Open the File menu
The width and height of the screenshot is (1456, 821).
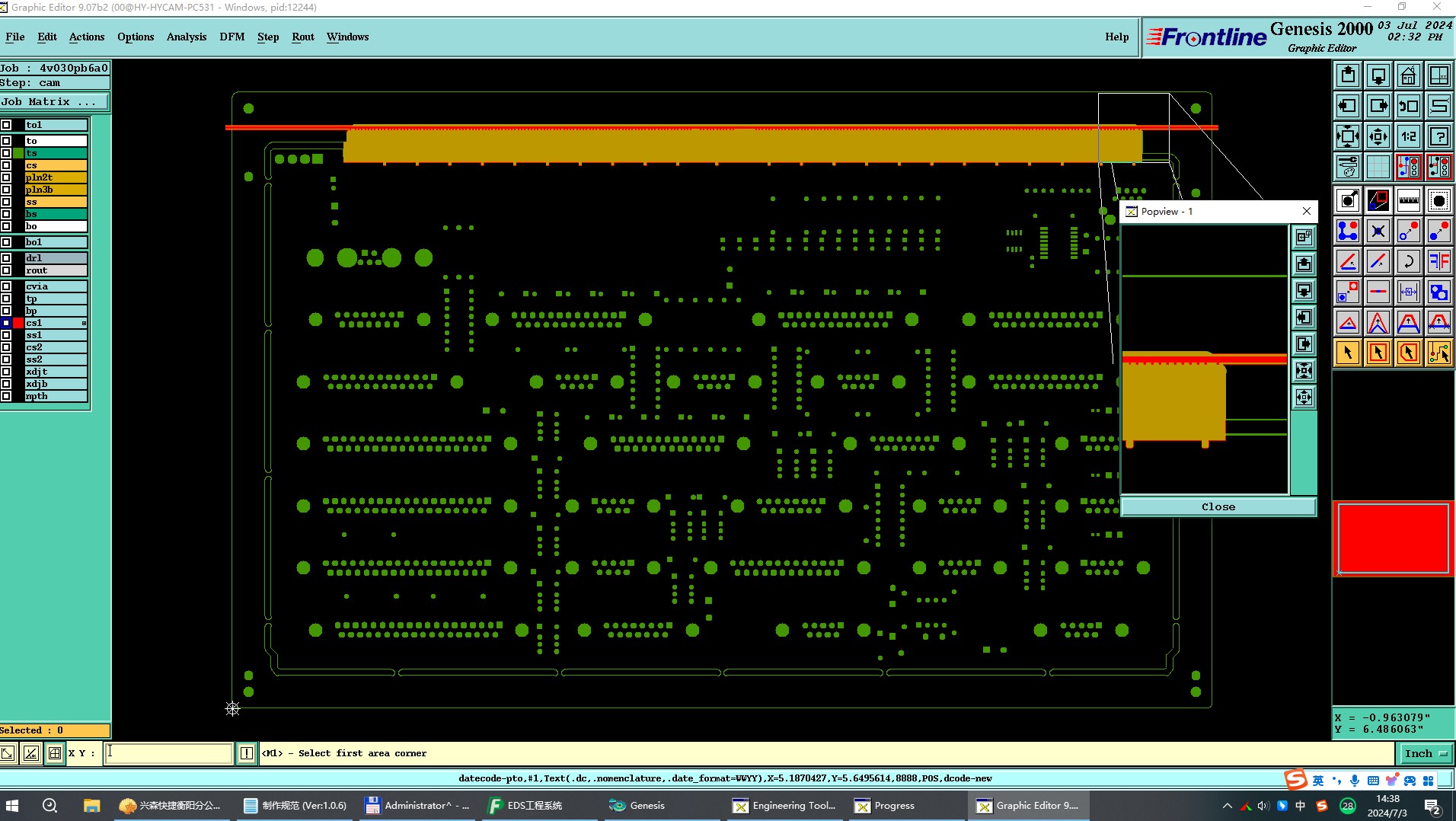[14, 37]
